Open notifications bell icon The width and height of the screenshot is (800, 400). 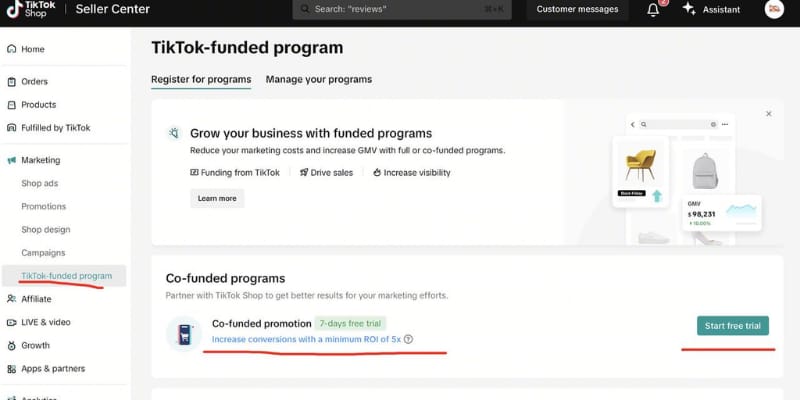click(653, 9)
